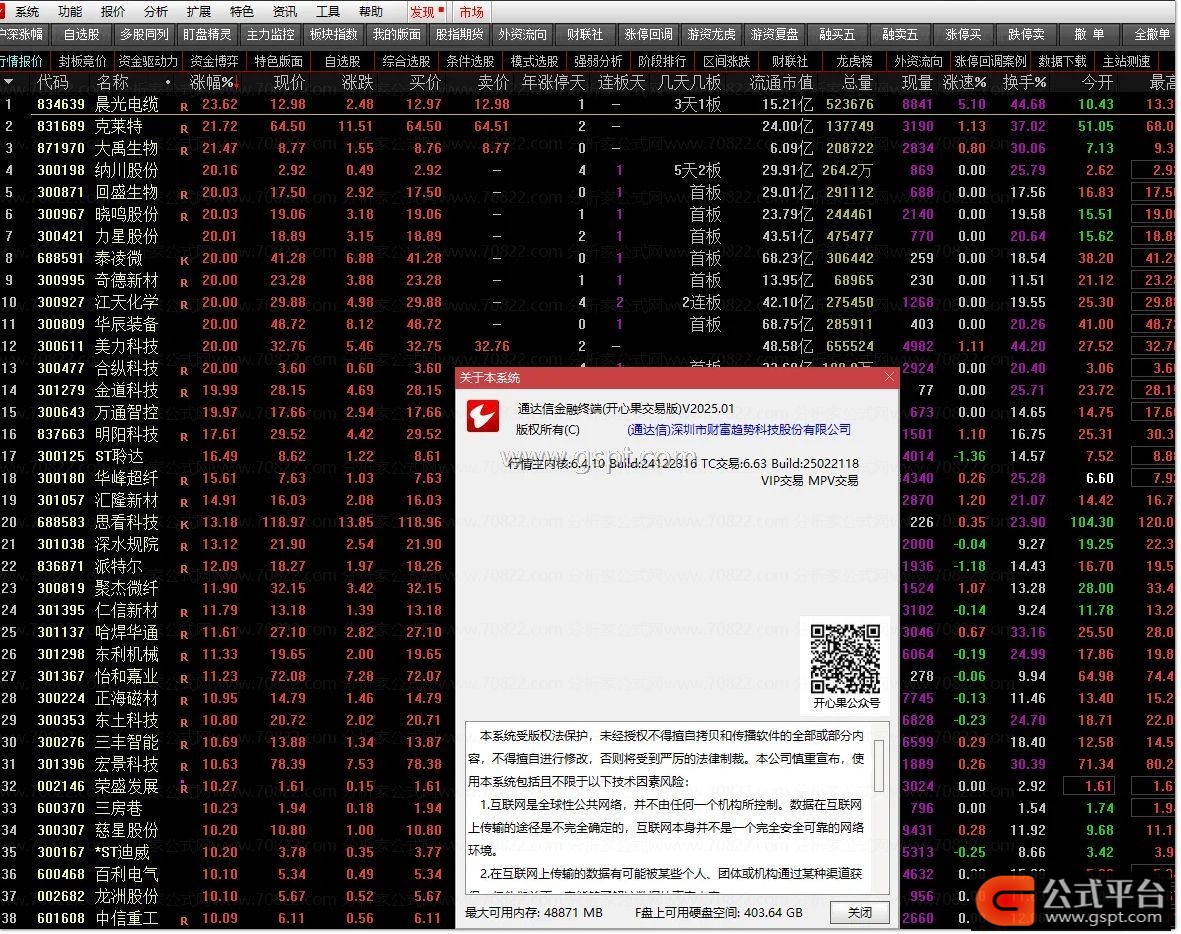1181x934 pixels.
Task: Select the 强弱分析 tab
Action: [x=598, y=61]
